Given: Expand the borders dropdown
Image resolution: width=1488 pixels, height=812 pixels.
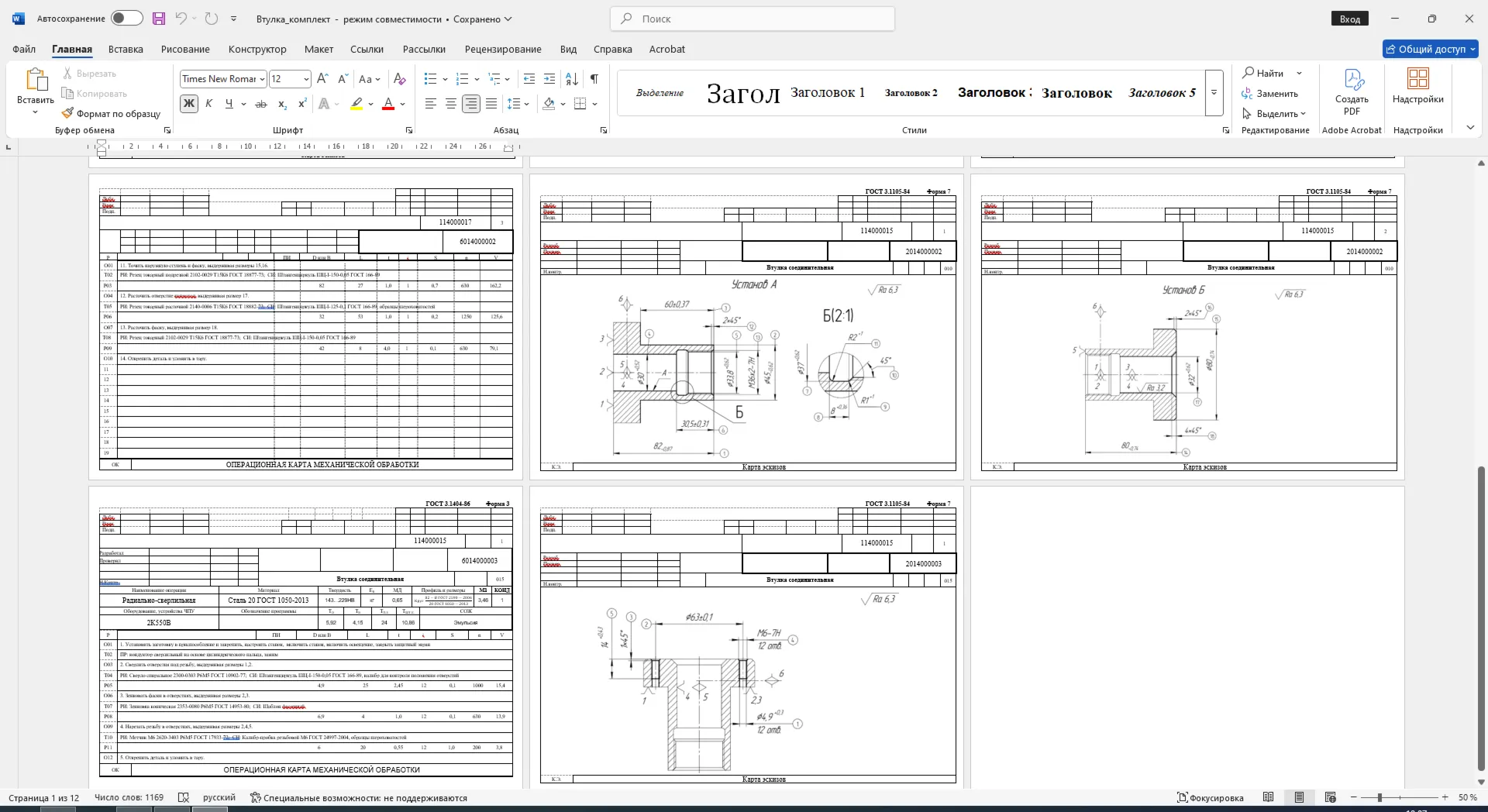Looking at the screenshot, I should [594, 104].
